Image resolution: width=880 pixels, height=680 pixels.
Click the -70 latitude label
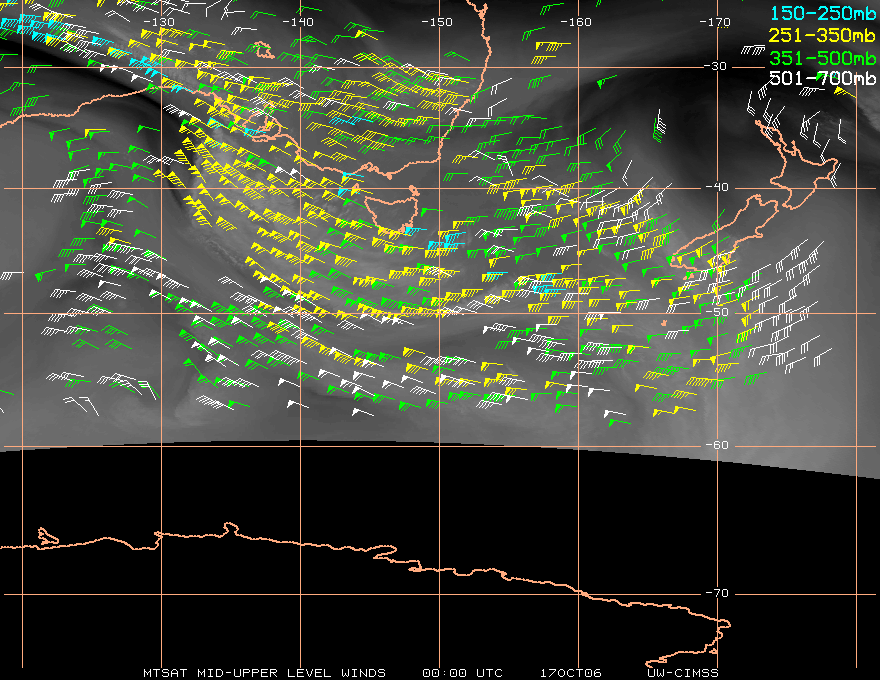(717, 593)
